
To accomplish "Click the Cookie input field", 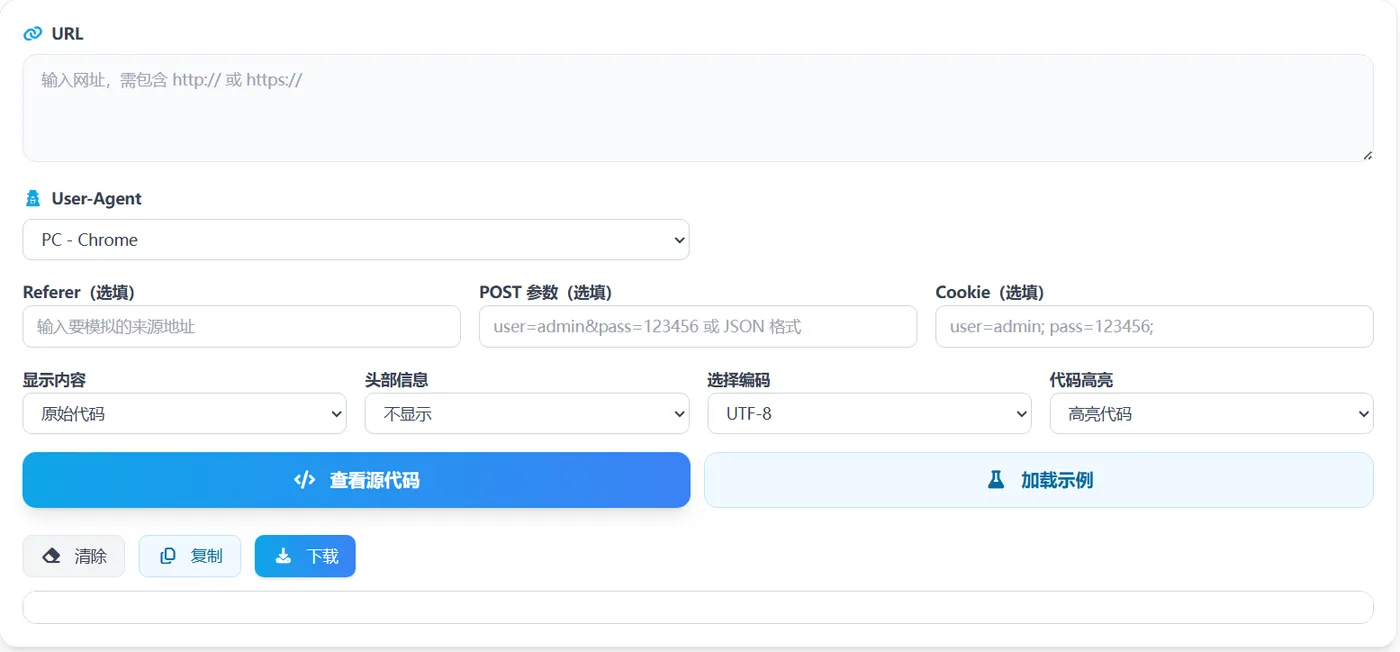I will (x=1155, y=326).
